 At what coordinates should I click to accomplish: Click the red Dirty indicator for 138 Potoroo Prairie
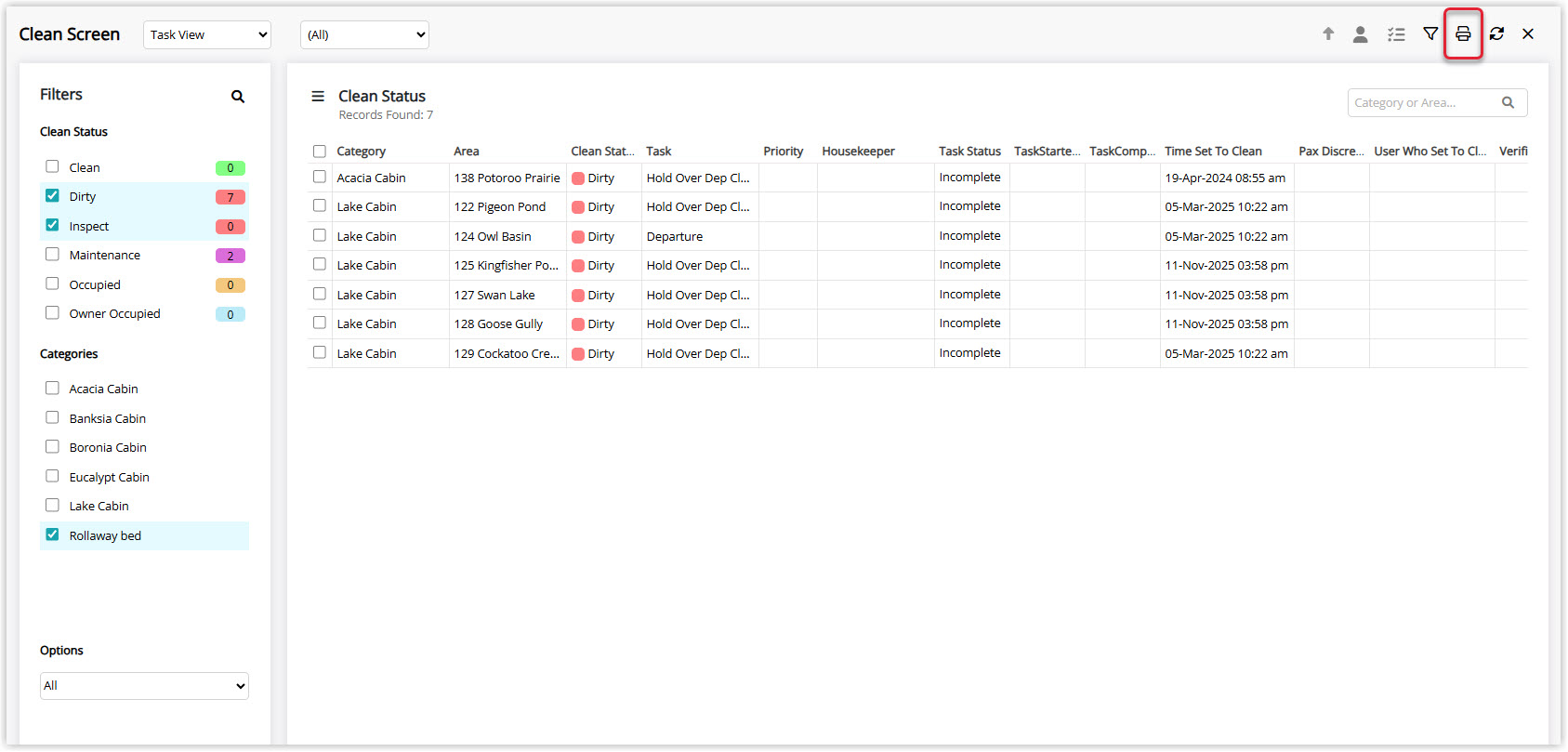tap(578, 178)
